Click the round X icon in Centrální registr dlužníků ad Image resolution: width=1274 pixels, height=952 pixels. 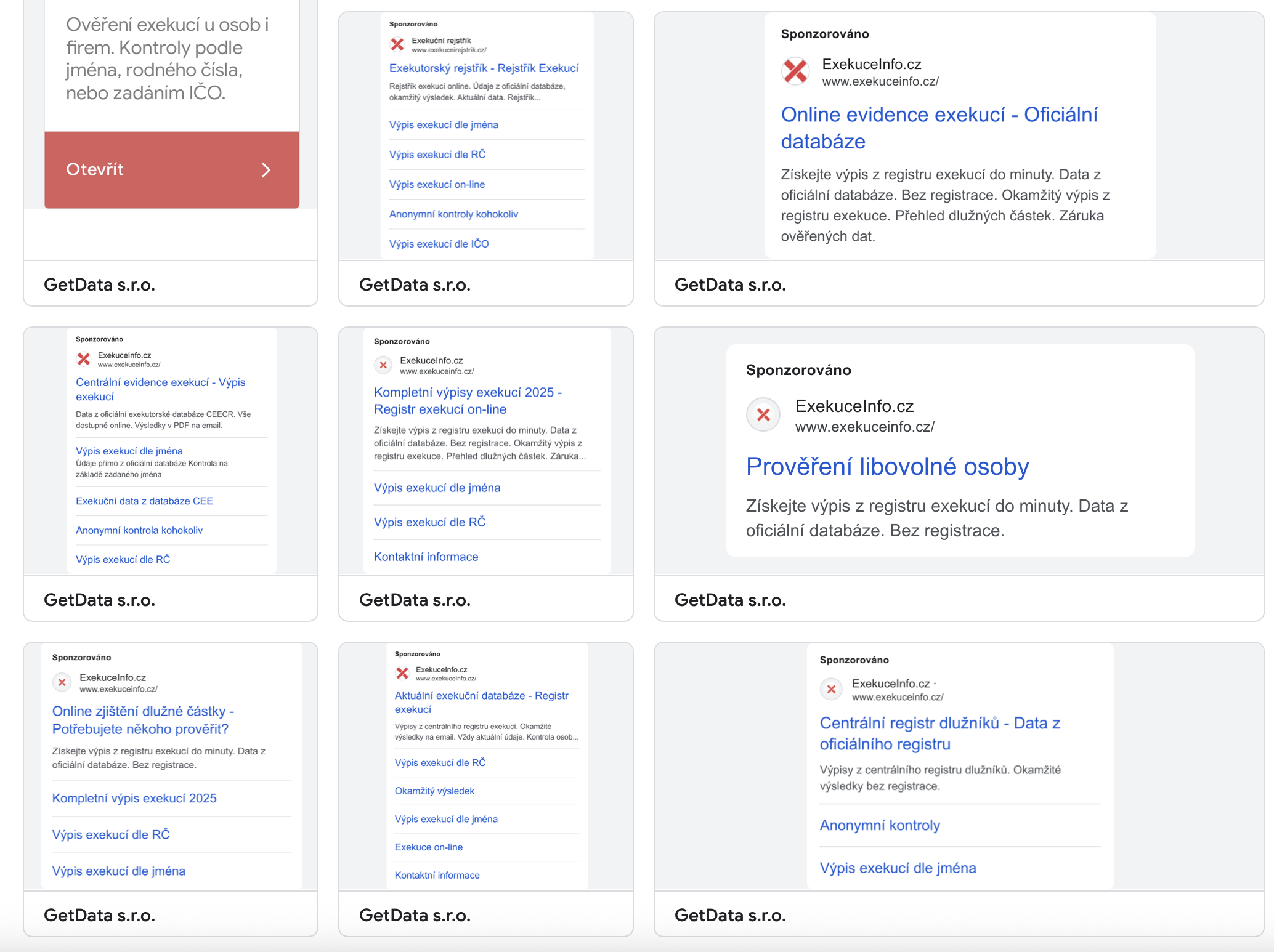tap(831, 689)
